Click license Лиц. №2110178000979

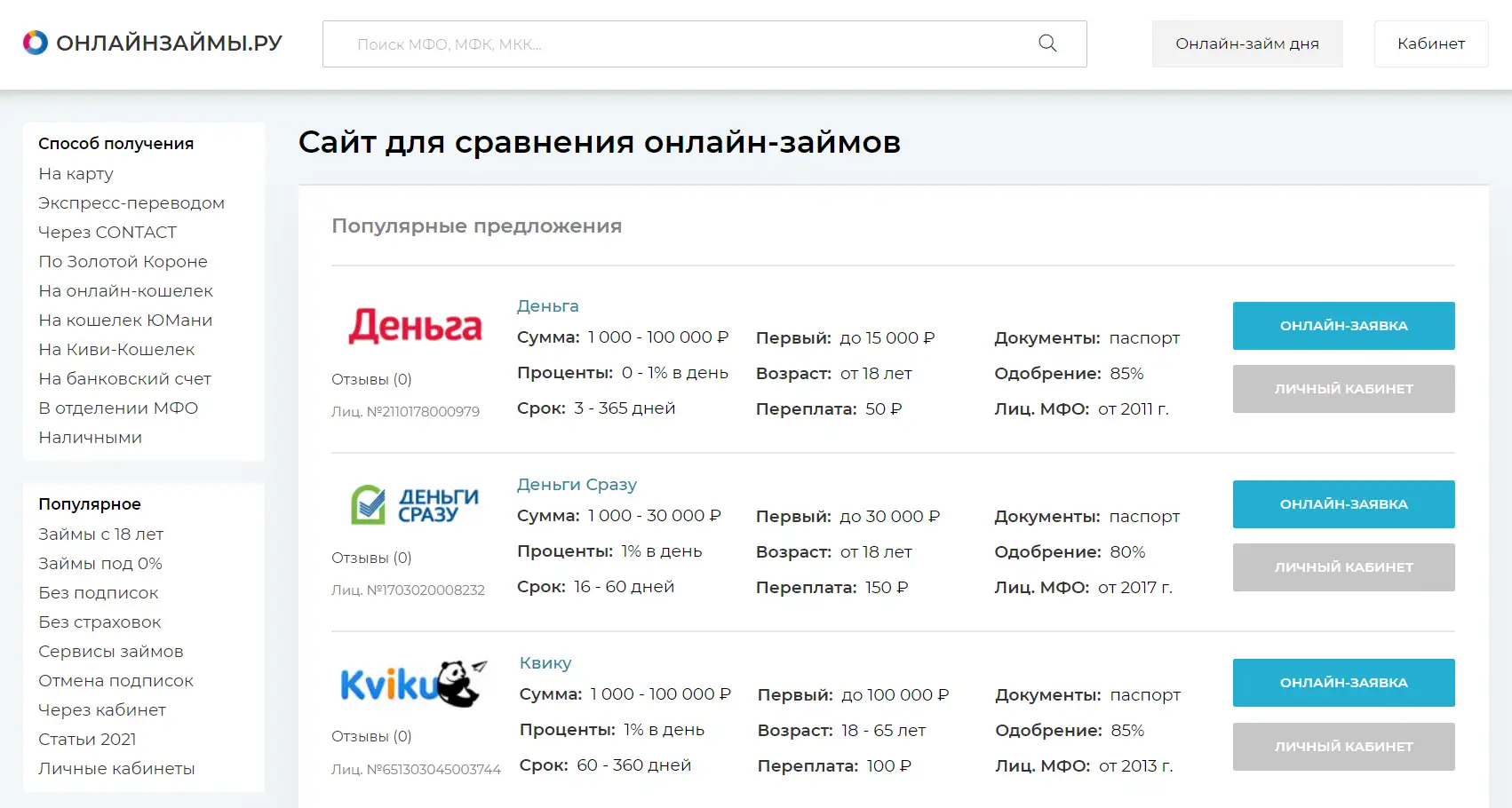405,412
